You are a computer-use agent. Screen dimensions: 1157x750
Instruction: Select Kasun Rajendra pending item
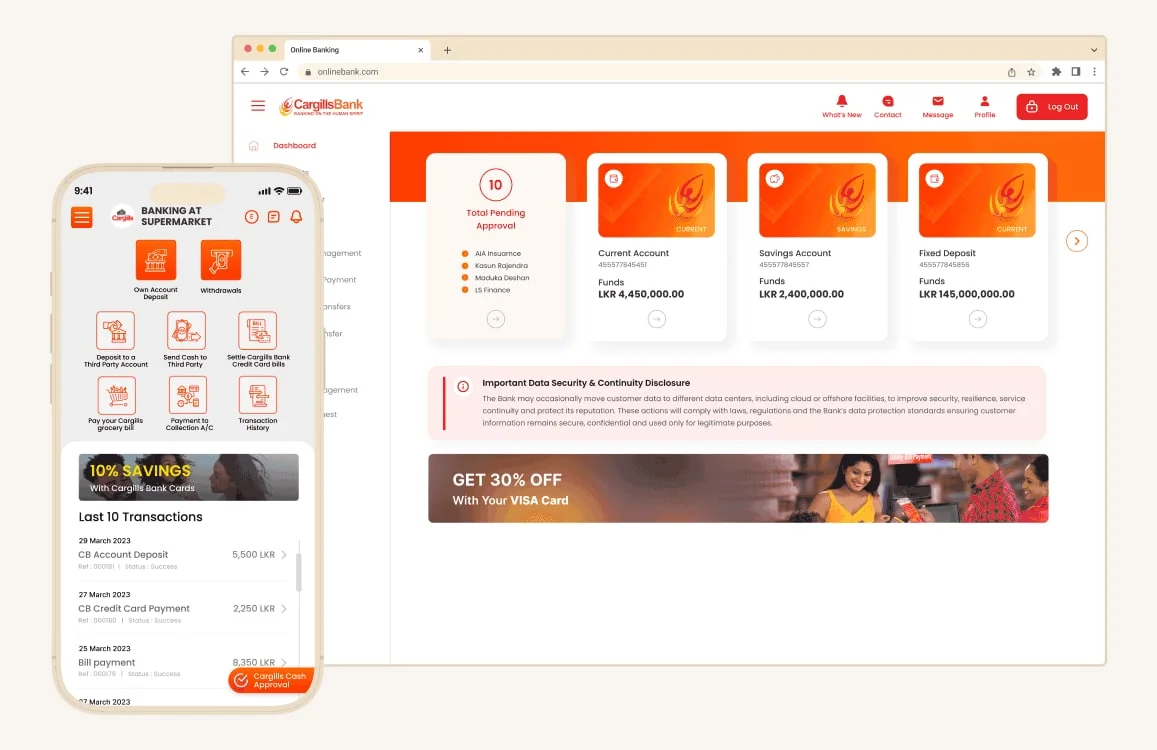494,266
